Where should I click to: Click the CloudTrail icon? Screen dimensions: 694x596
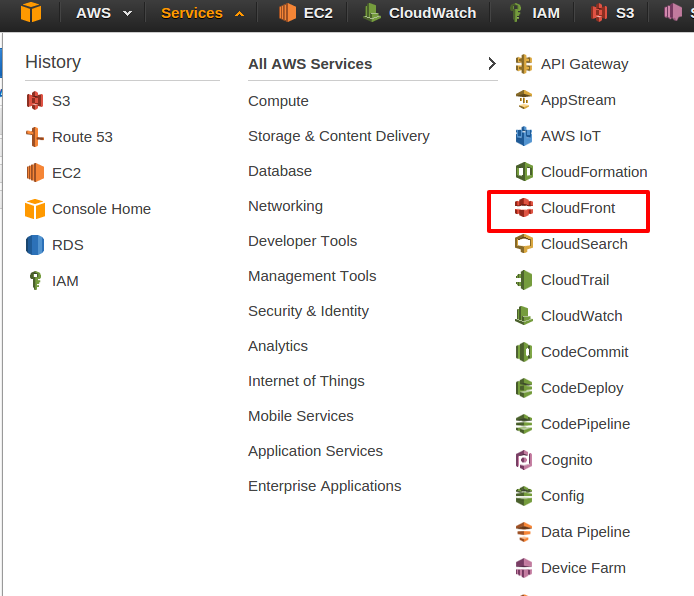pyautogui.click(x=524, y=280)
